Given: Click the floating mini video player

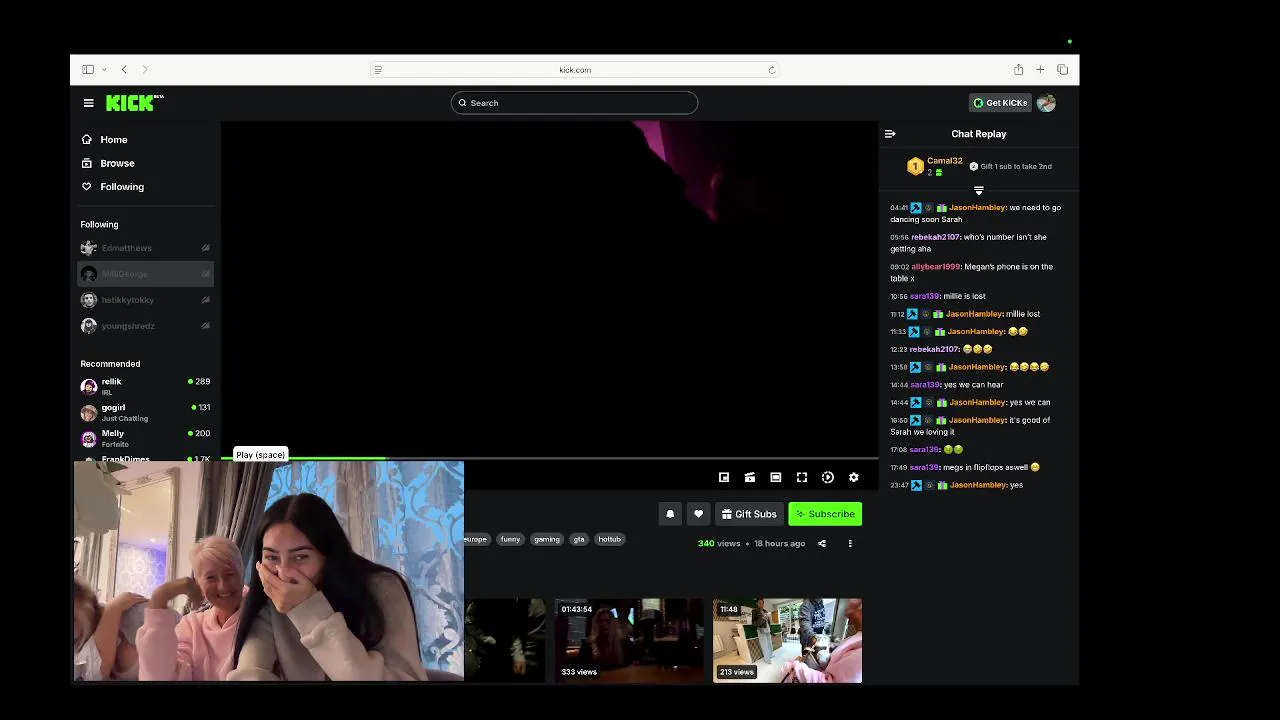Looking at the screenshot, I should pyautogui.click(x=269, y=571).
